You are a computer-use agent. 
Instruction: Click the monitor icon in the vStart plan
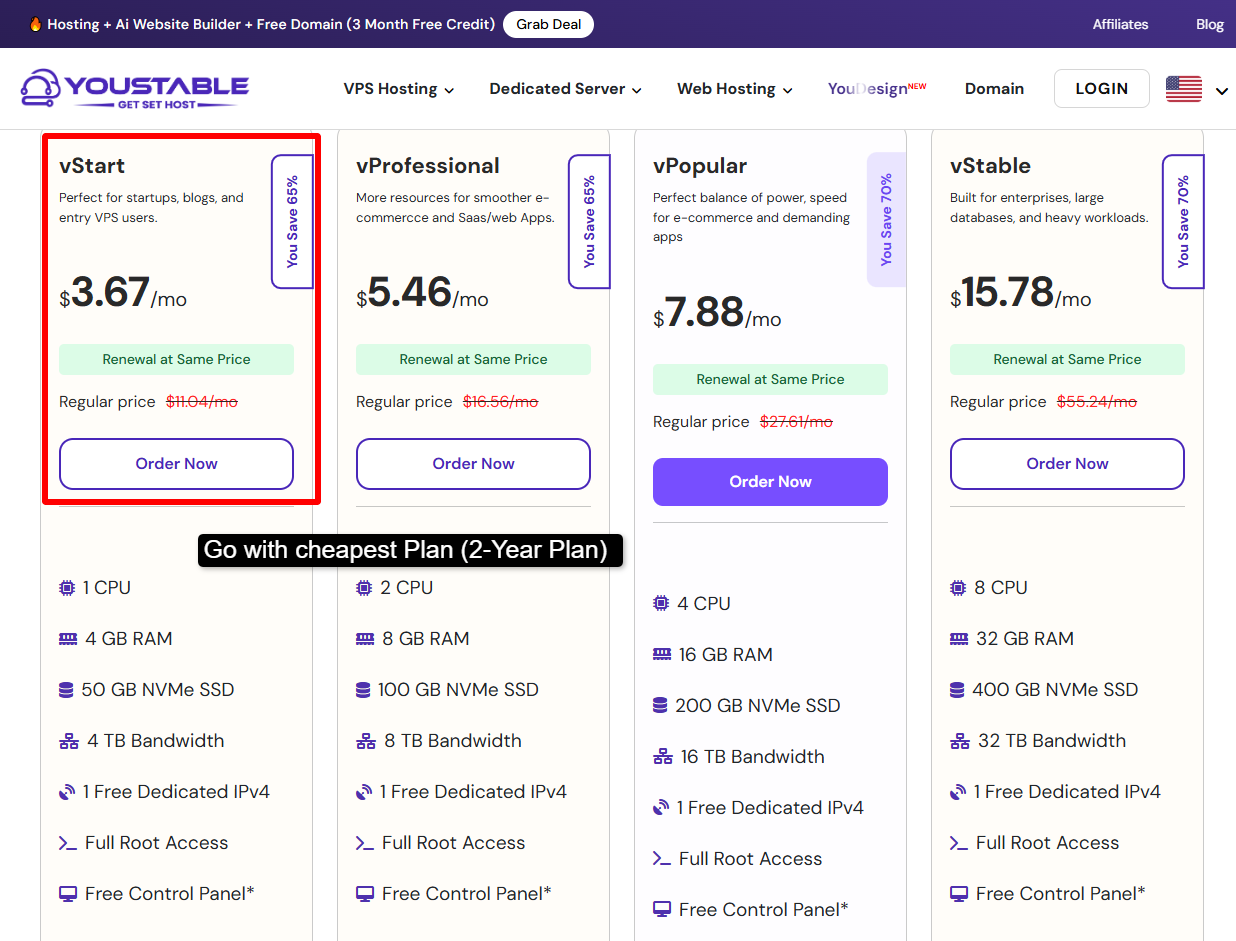coord(68,894)
